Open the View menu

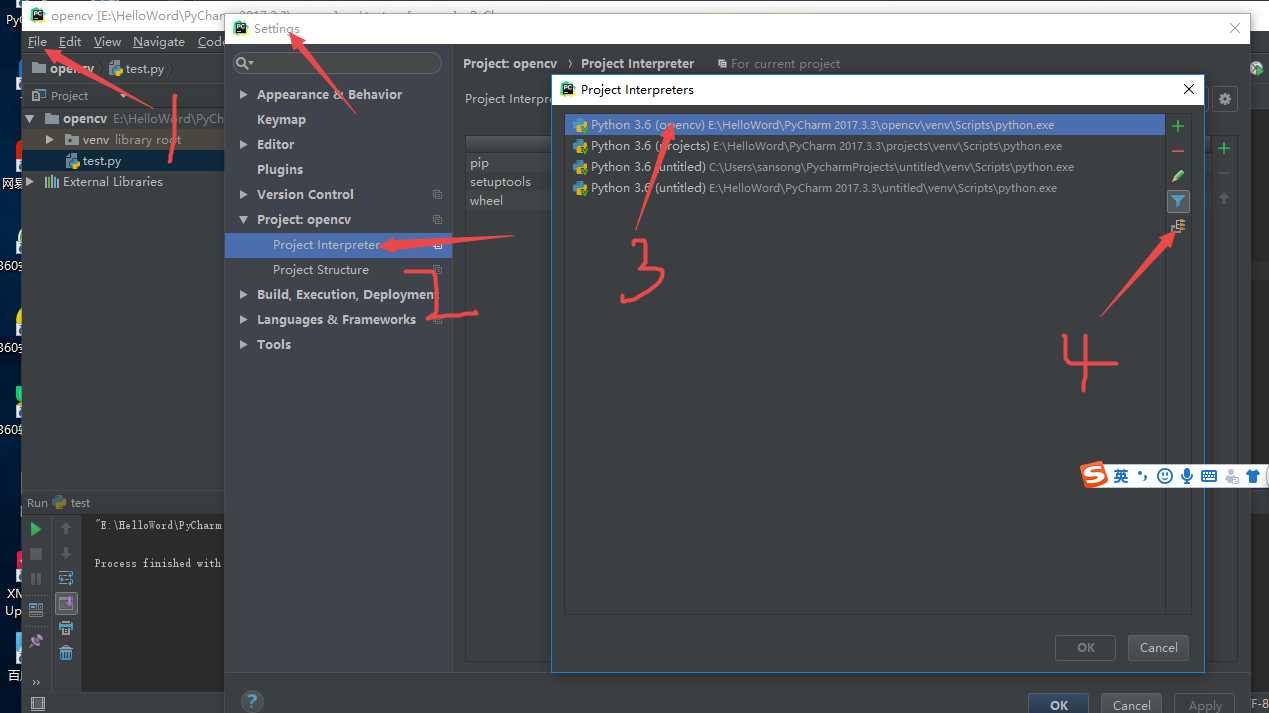107,41
